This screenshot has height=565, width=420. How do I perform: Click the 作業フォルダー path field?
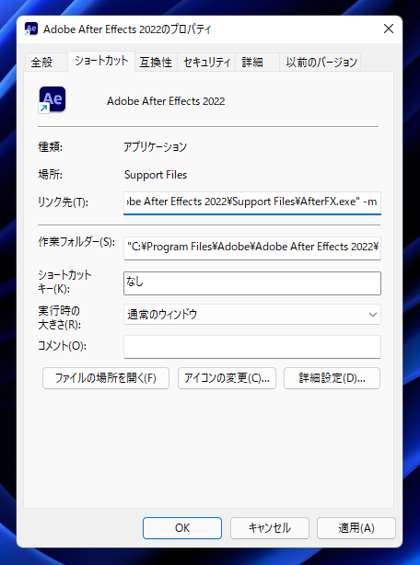click(252, 248)
